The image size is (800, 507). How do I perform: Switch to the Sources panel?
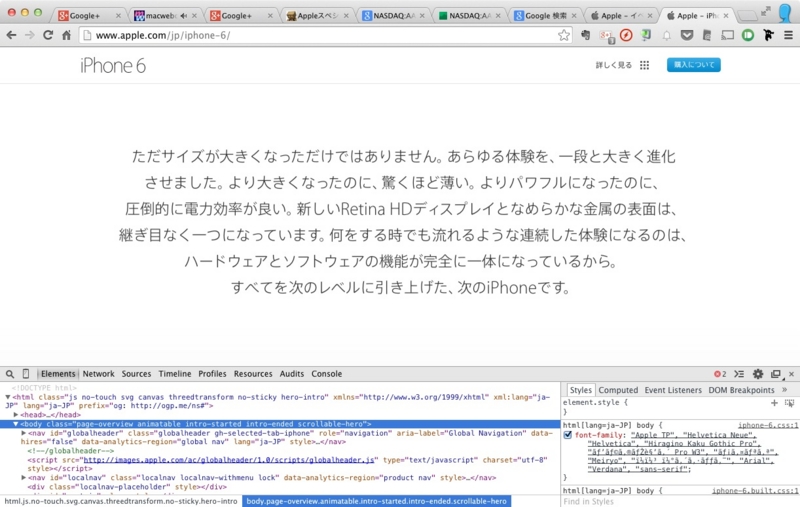136,374
